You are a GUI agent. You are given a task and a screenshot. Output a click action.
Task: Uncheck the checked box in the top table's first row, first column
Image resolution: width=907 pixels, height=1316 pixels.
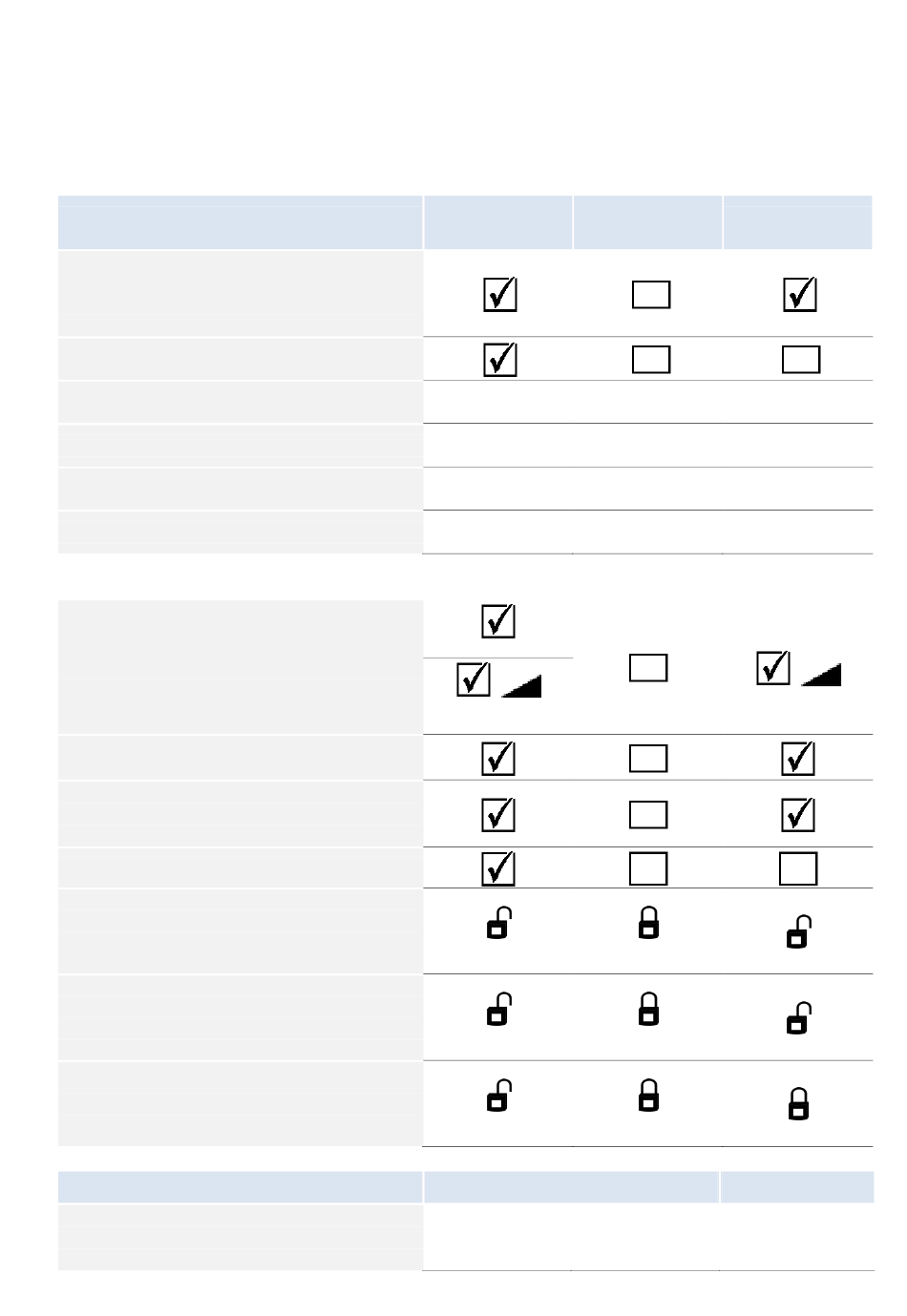coord(500,295)
